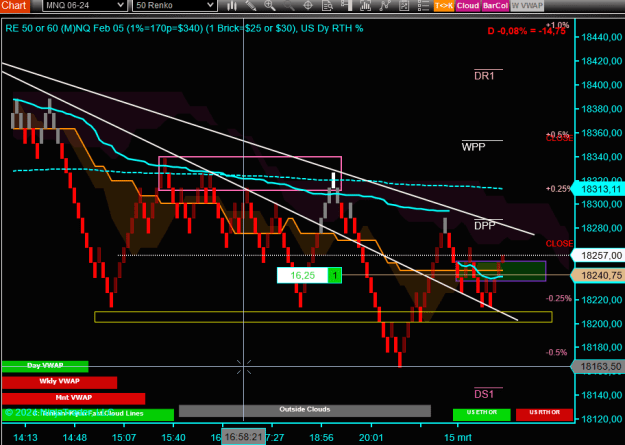Select the Chart tab
The width and height of the screenshot is (625, 445).
pos(14,5)
